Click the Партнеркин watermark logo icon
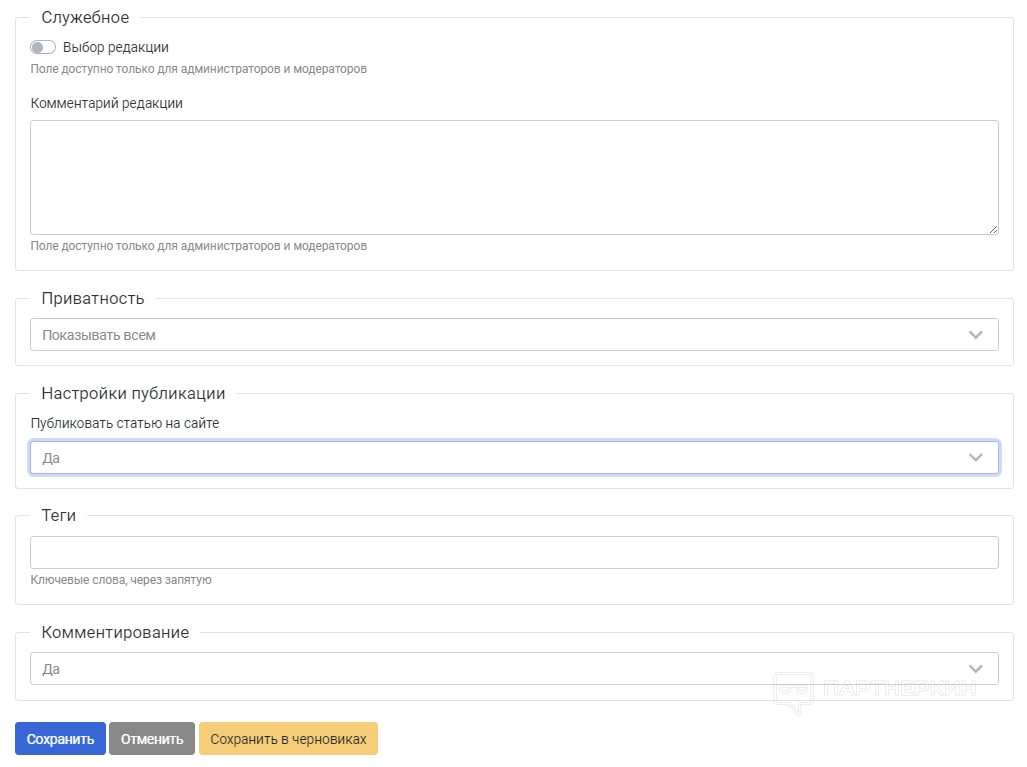The width and height of the screenshot is (1027, 767). [x=794, y=692]
